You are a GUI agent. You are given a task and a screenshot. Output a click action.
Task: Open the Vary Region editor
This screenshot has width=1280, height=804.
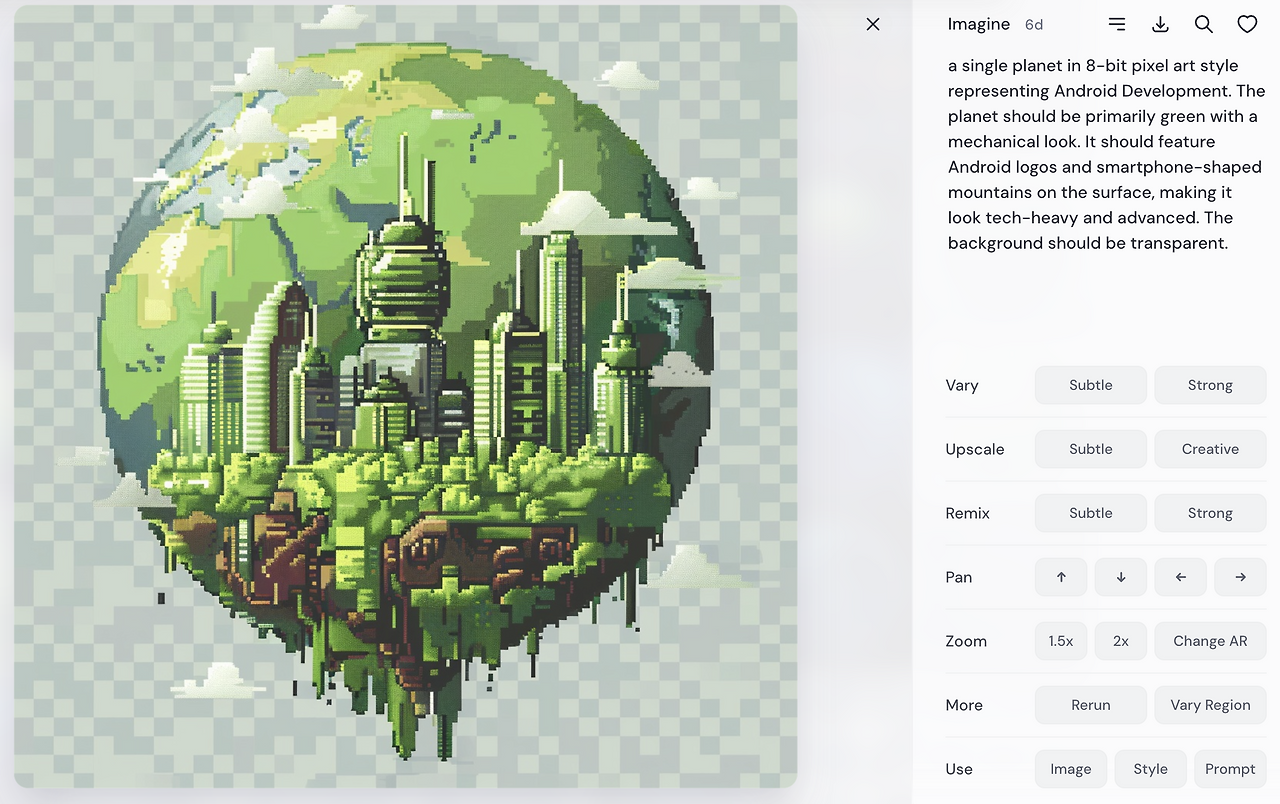1211,705
